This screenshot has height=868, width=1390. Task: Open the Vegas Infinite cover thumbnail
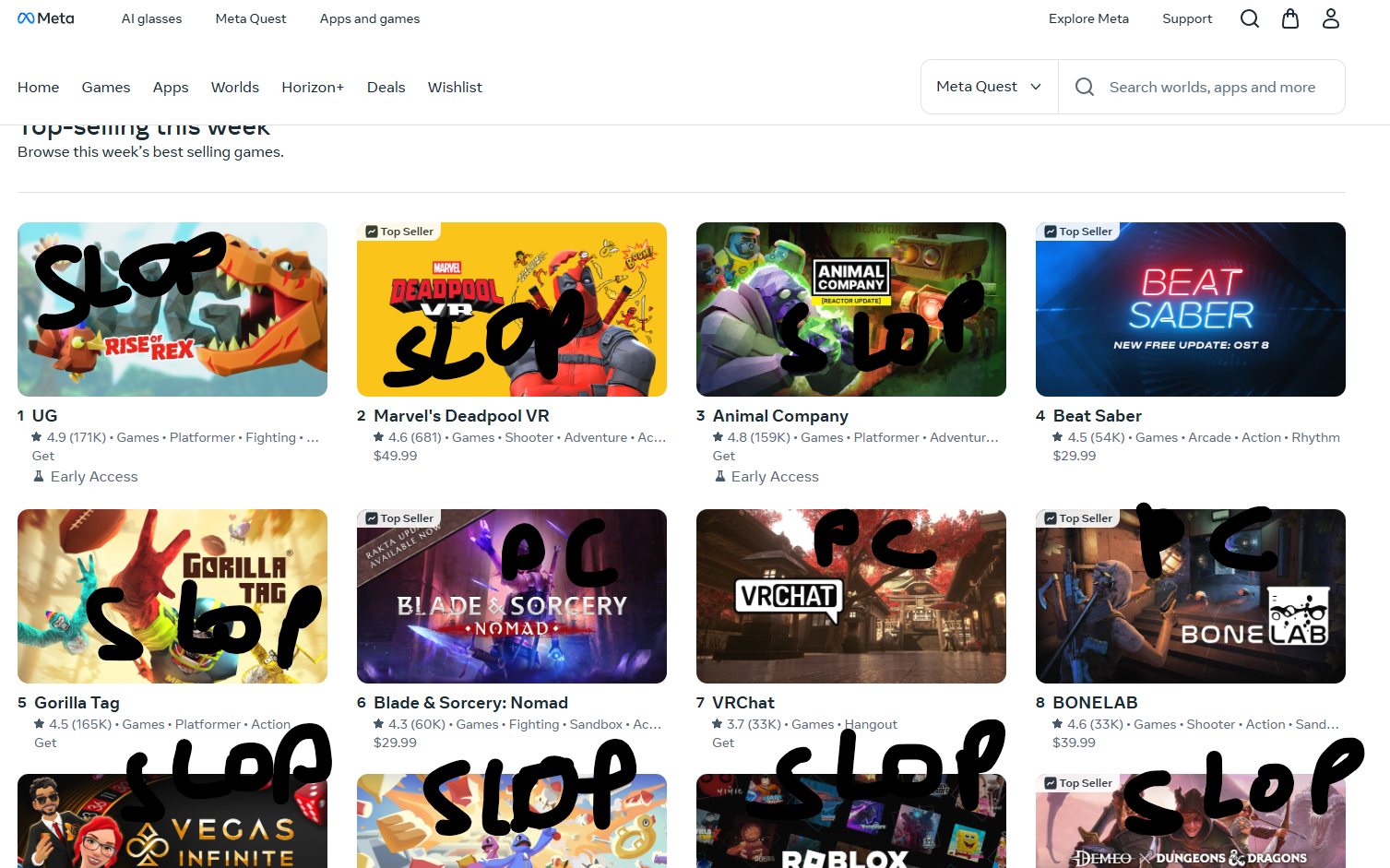tap(172, 821)
